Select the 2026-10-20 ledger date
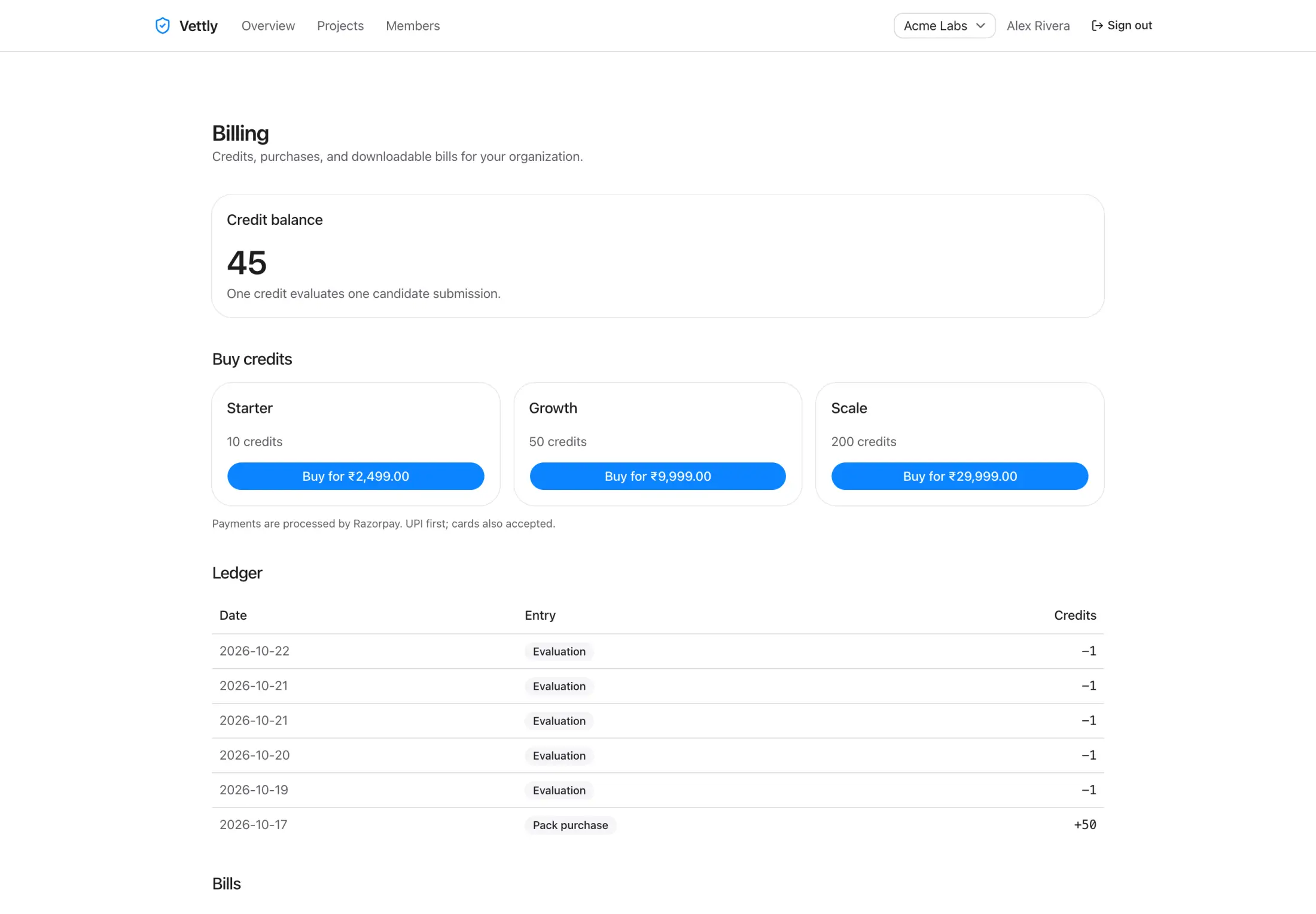Screen dimensions: 1316x914 tap(254, 755)
